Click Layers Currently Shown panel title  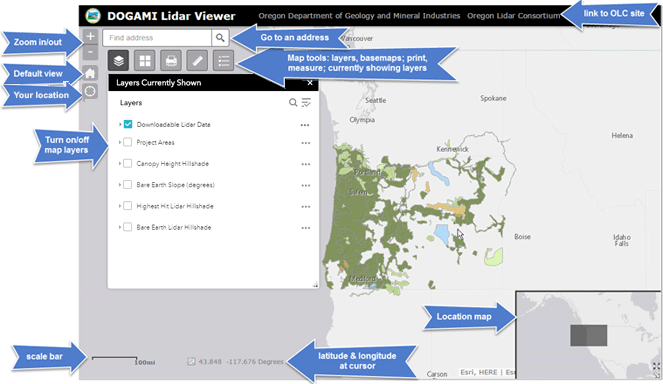[159, 83]
